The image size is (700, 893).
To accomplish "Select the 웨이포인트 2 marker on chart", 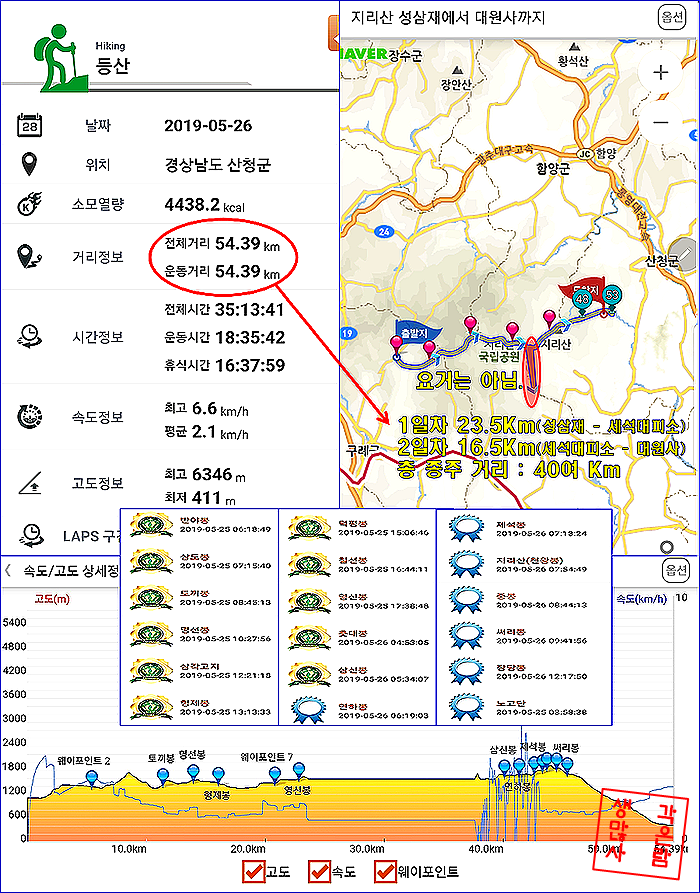I will click(x=92, y=777).
